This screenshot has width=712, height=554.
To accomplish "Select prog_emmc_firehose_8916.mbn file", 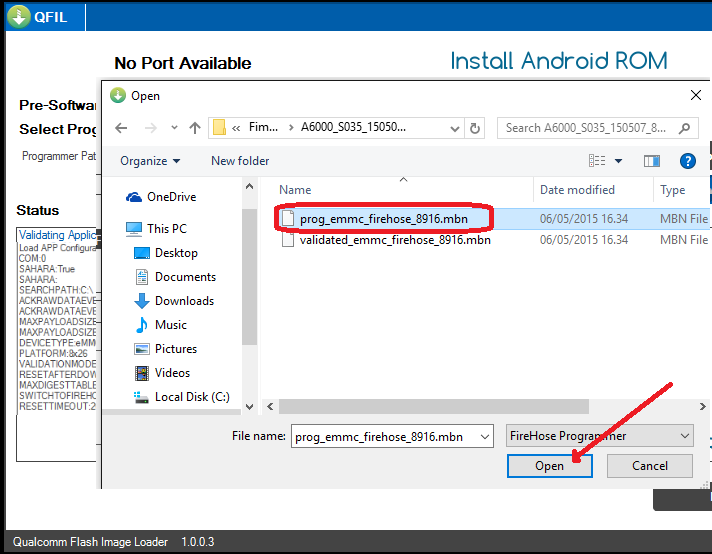I will point(384,219).
